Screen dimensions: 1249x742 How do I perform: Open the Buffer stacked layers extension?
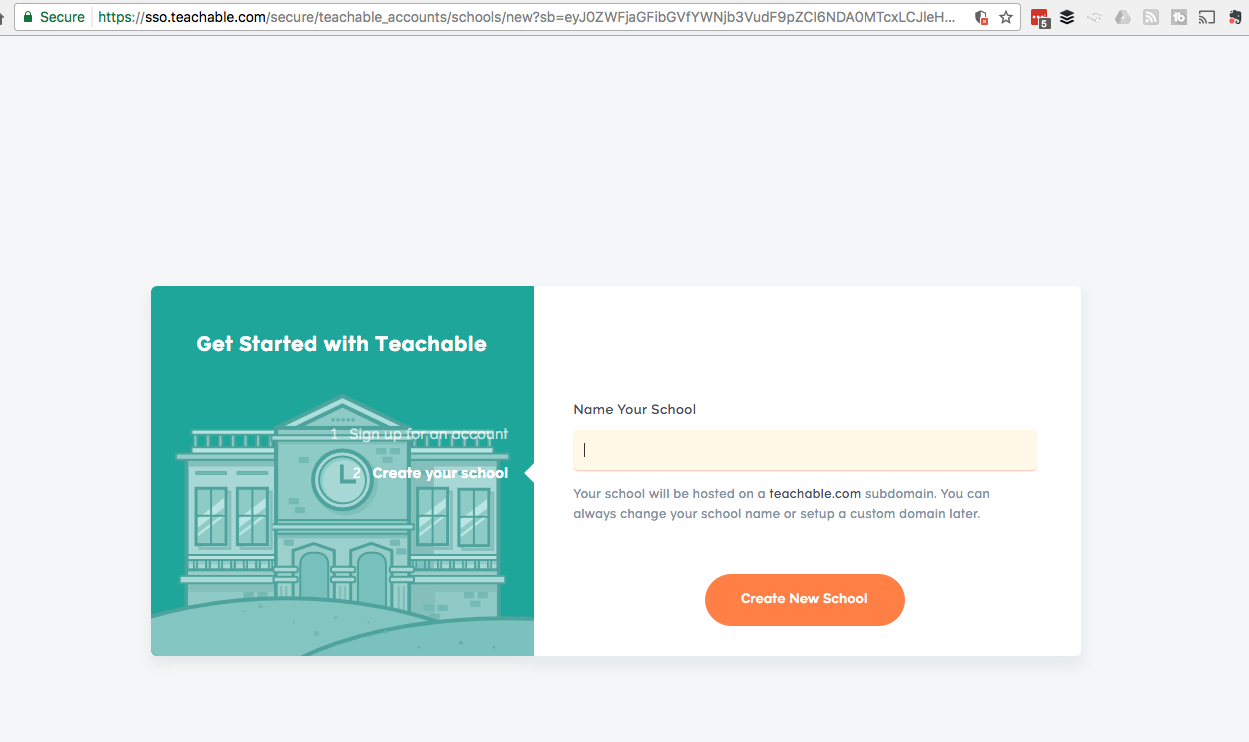(x=1067, y=17)
